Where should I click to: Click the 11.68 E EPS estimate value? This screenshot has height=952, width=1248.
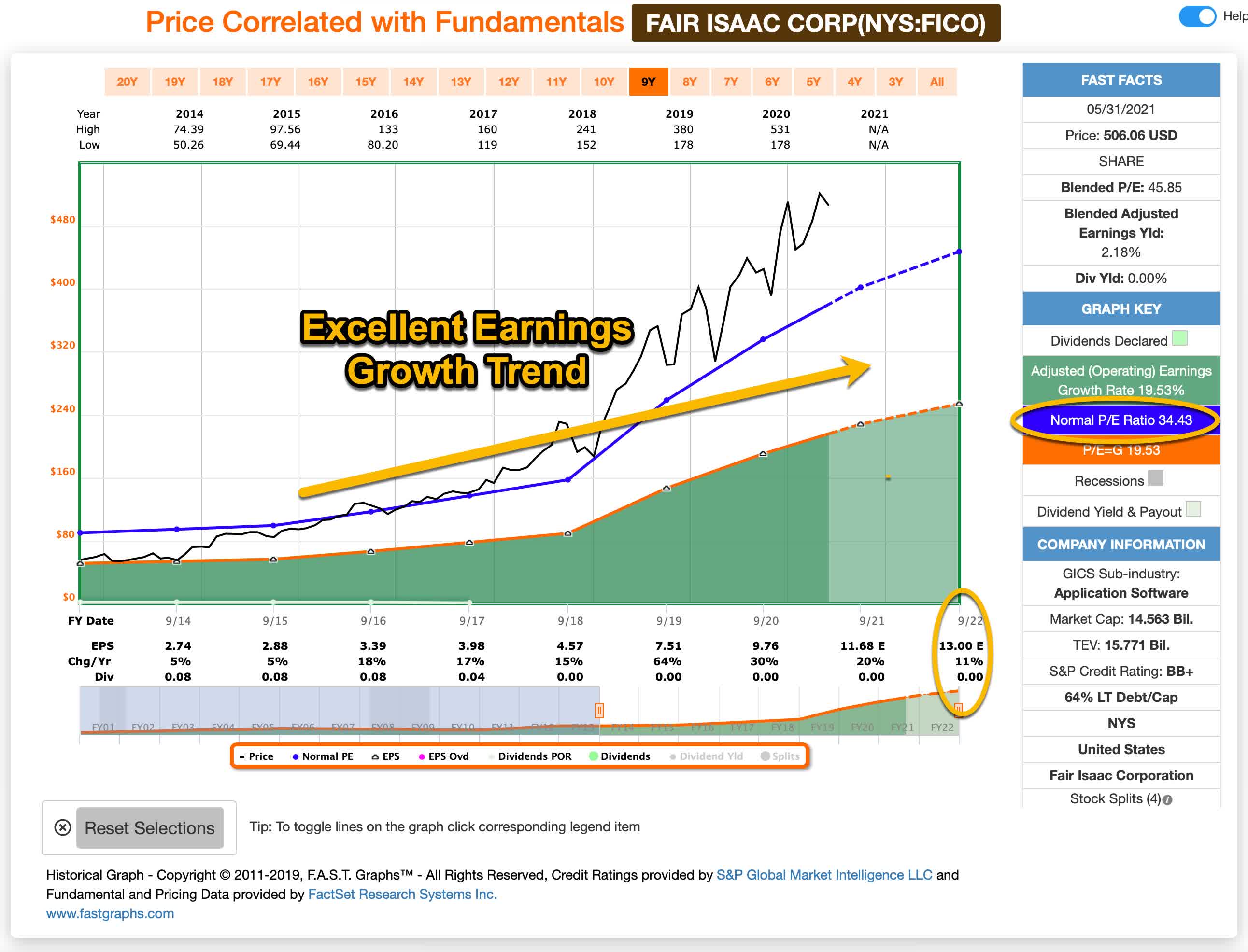click(862, 646)
